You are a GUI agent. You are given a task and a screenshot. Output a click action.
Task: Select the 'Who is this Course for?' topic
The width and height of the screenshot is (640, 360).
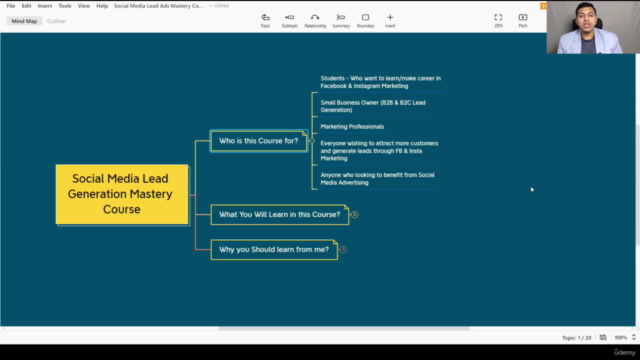point(259,141)
